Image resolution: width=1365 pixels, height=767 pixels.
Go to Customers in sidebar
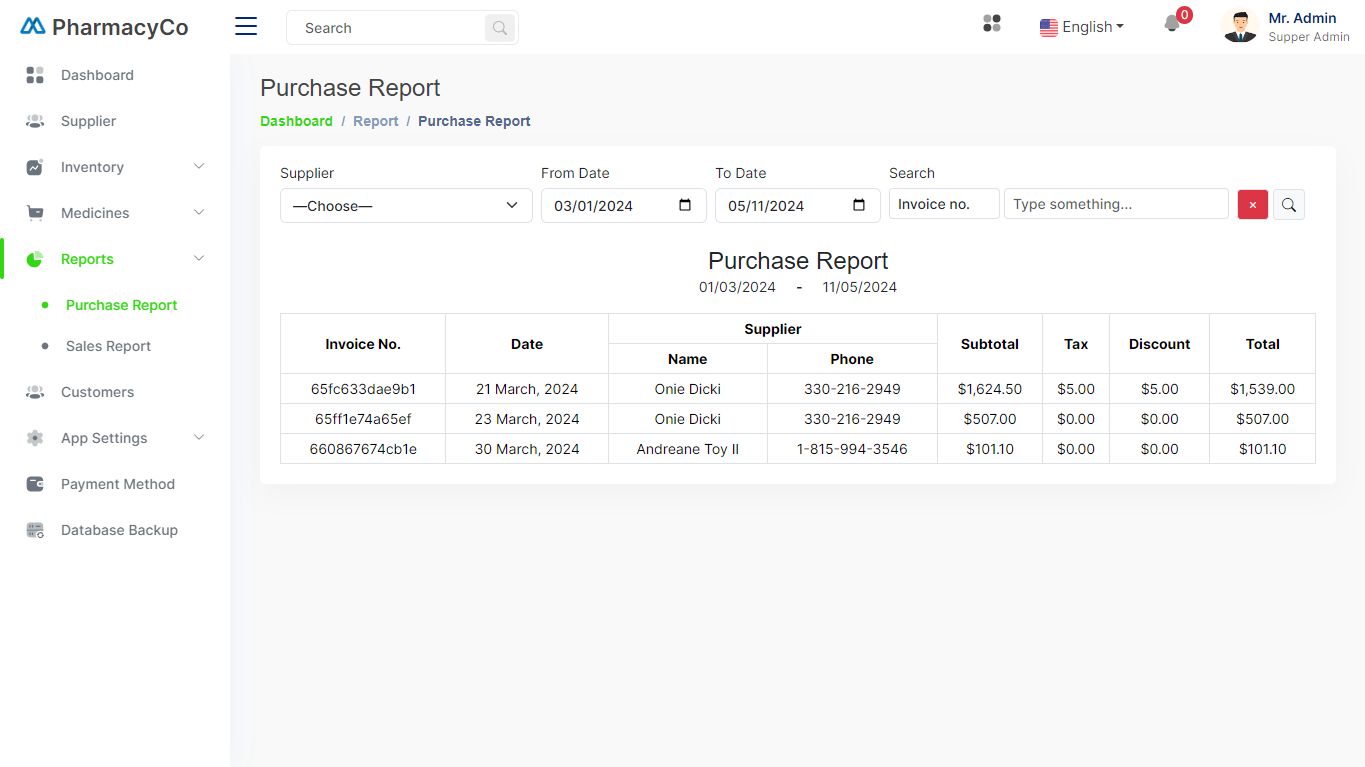click(97, 392)
